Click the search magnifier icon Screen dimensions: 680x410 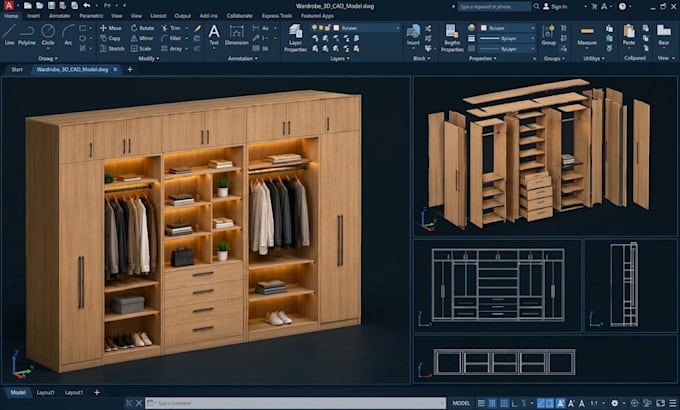pyautogui.click(x=536, y=6)
